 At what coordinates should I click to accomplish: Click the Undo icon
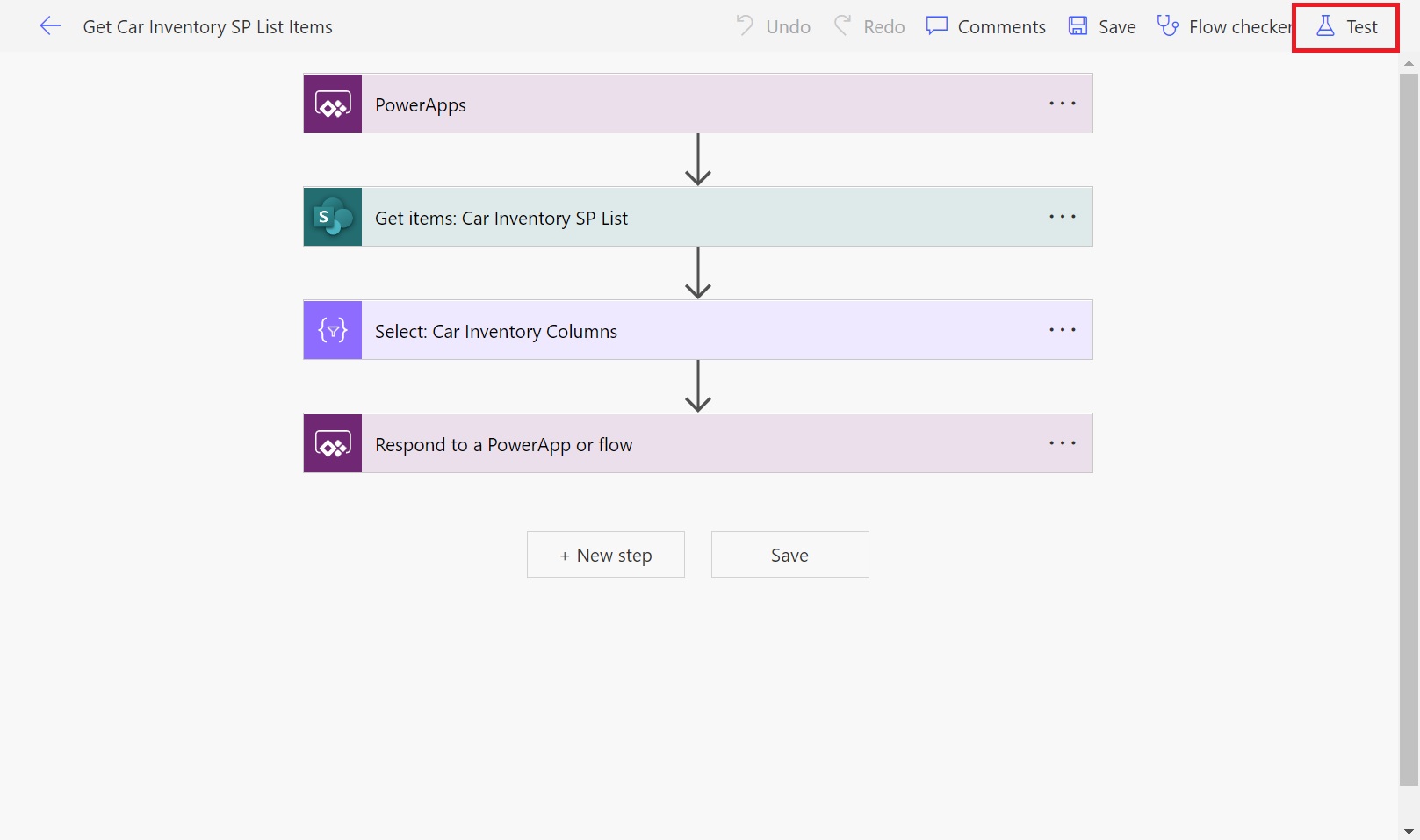click(x=745, y=26)
